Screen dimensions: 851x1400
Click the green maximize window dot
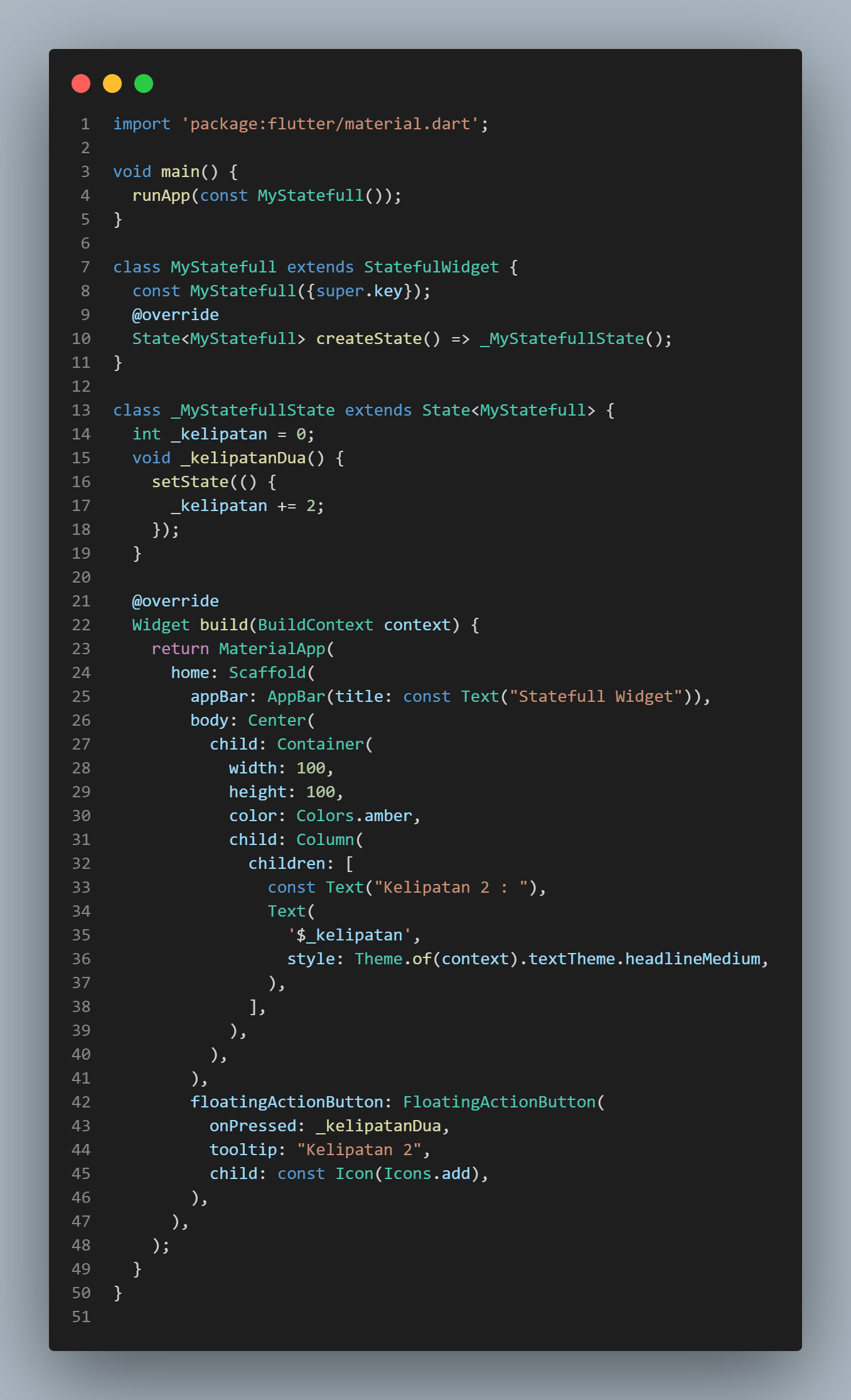tap(144, 83)
